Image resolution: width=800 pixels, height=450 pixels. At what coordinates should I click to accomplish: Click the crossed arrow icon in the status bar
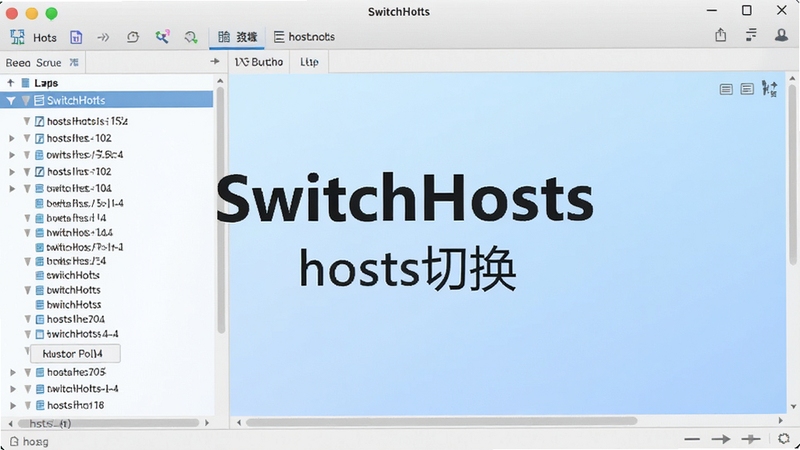coord(751,439)
